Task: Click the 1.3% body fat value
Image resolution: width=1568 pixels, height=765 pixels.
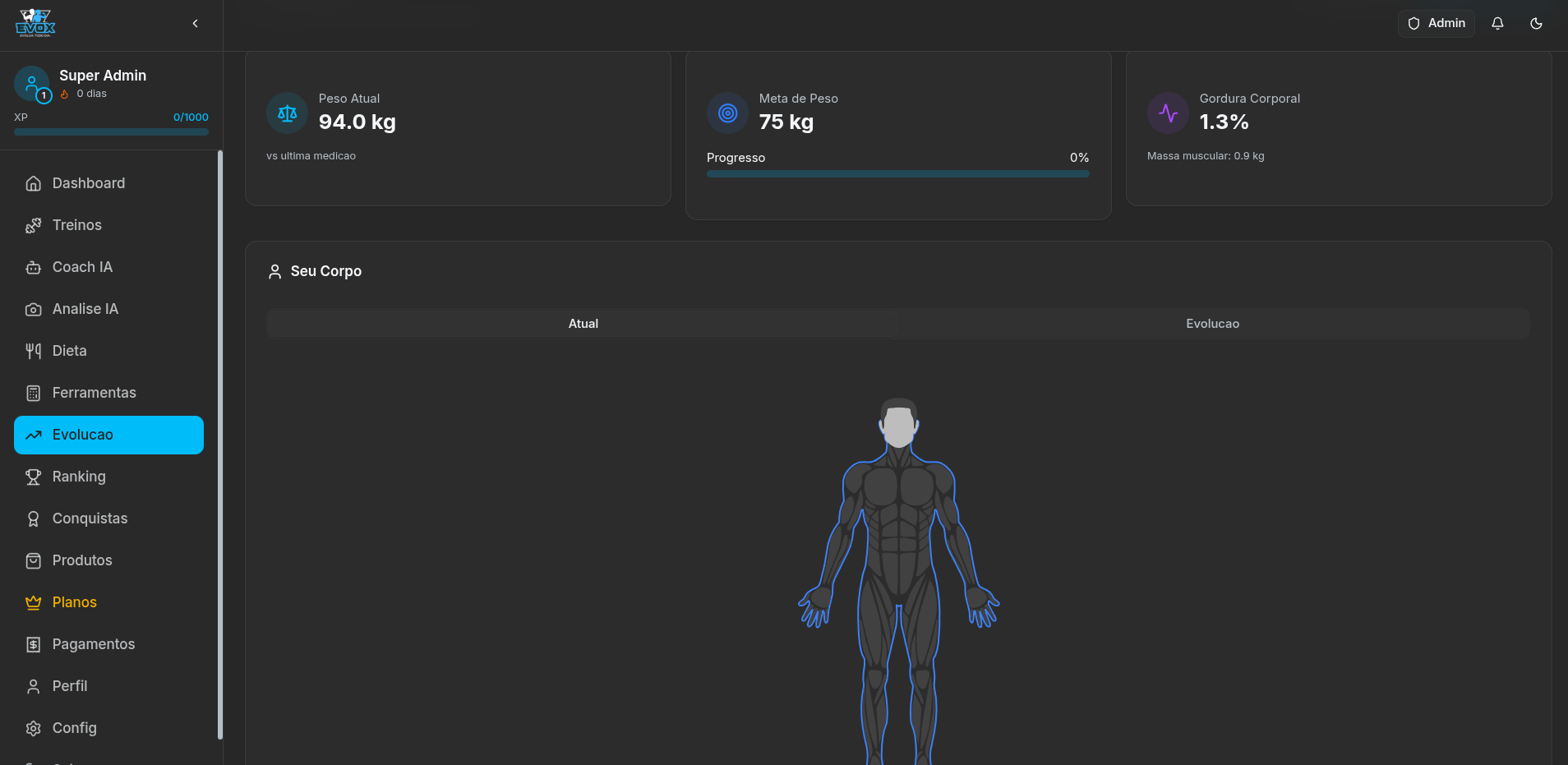Action: pos(1224,122)
